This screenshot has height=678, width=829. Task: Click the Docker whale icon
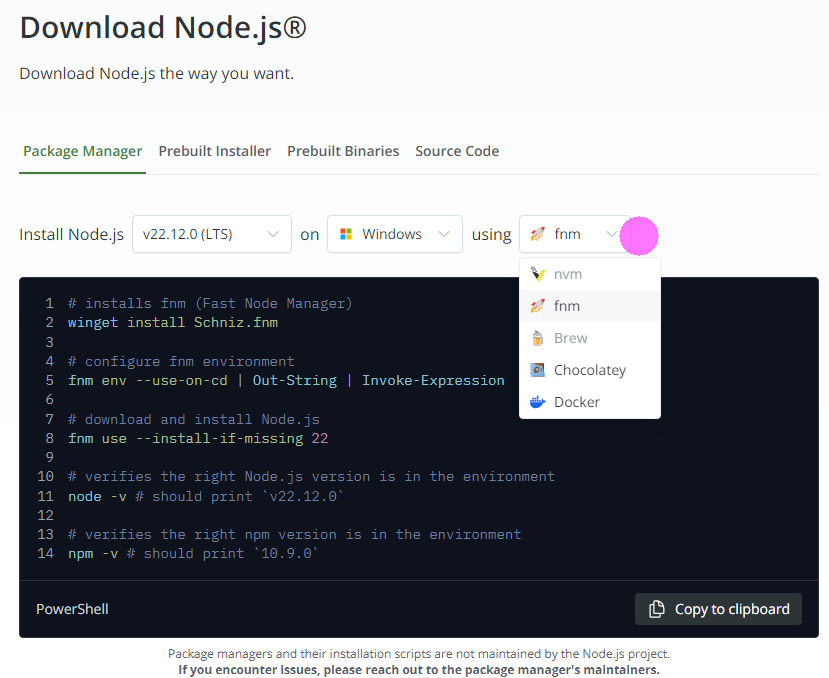[538, 402]
